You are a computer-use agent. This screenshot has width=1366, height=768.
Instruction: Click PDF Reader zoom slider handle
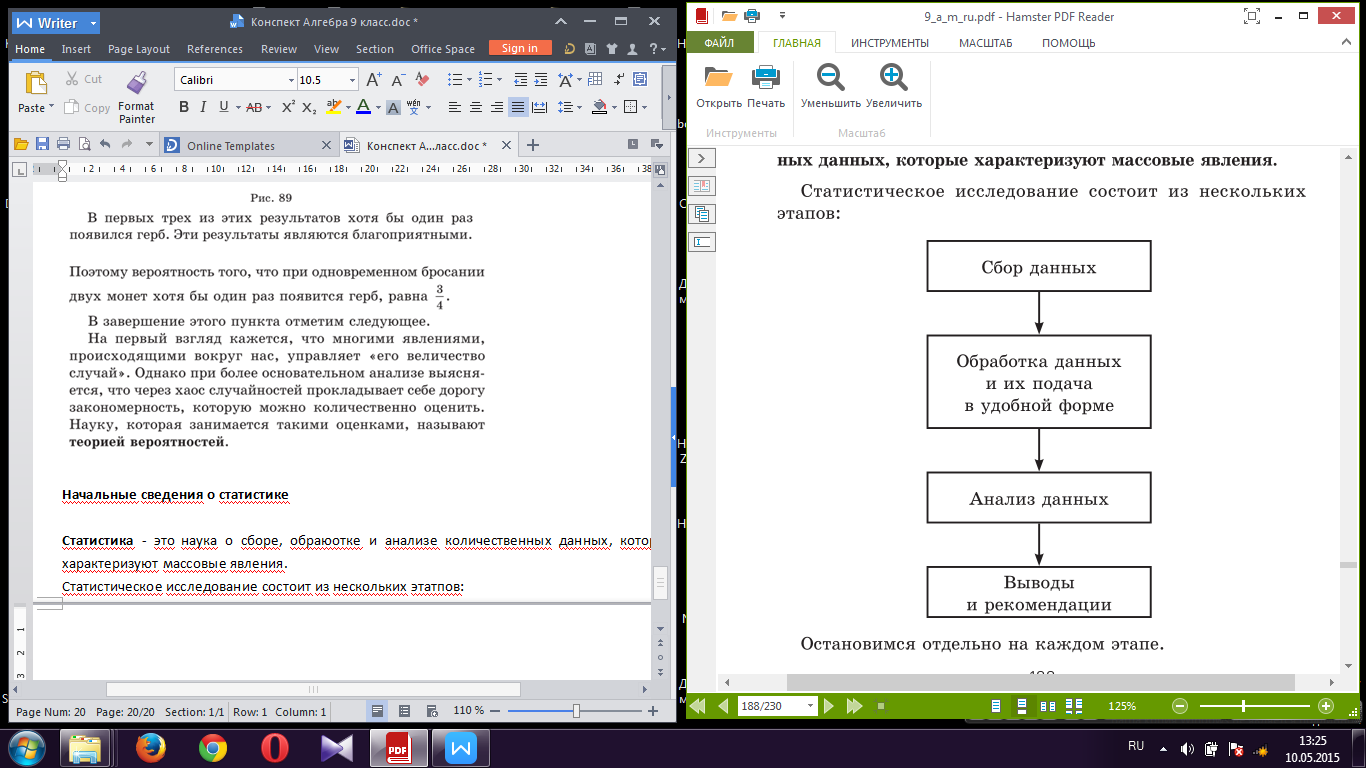1243,706
